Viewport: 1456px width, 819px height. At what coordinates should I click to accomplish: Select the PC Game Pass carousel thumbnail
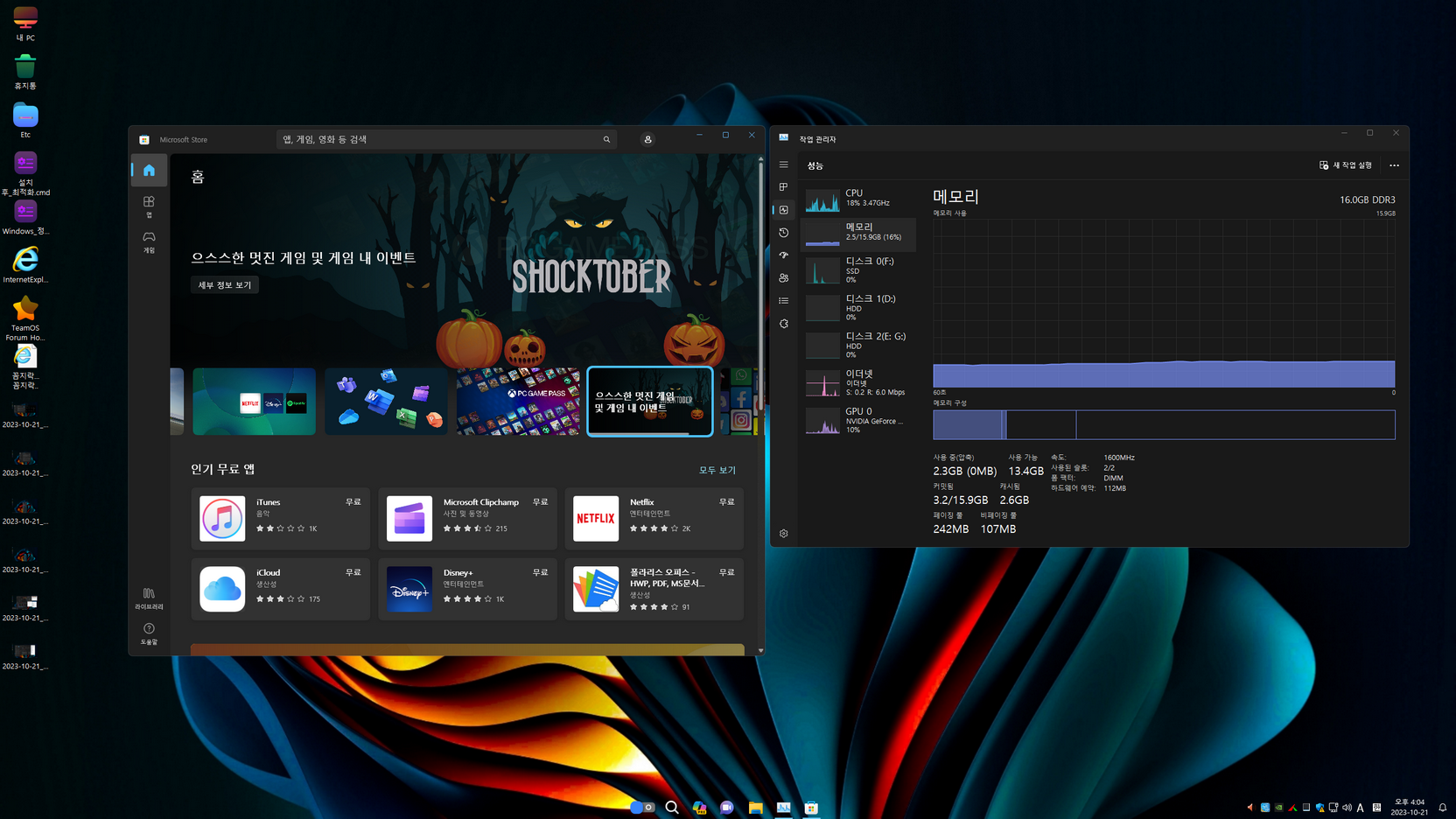point(518,402)
